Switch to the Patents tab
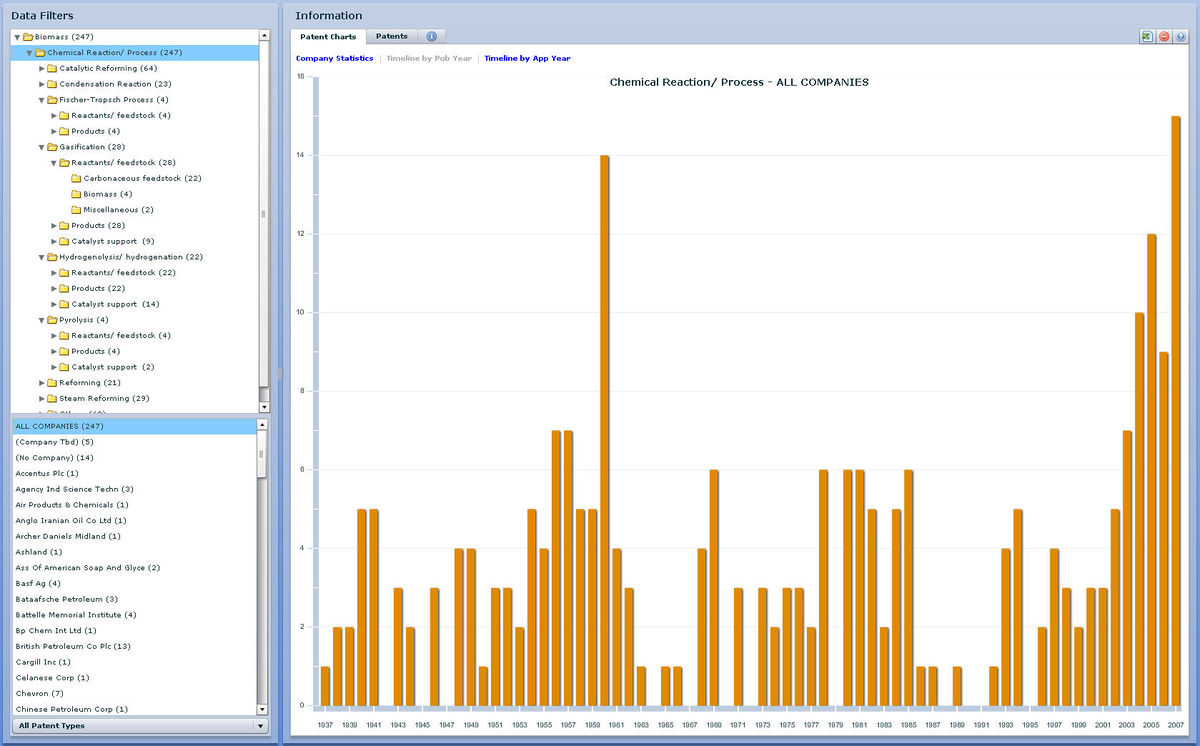Image resolution: width=1200 pixels, height=746 pixels. (391, 35)
